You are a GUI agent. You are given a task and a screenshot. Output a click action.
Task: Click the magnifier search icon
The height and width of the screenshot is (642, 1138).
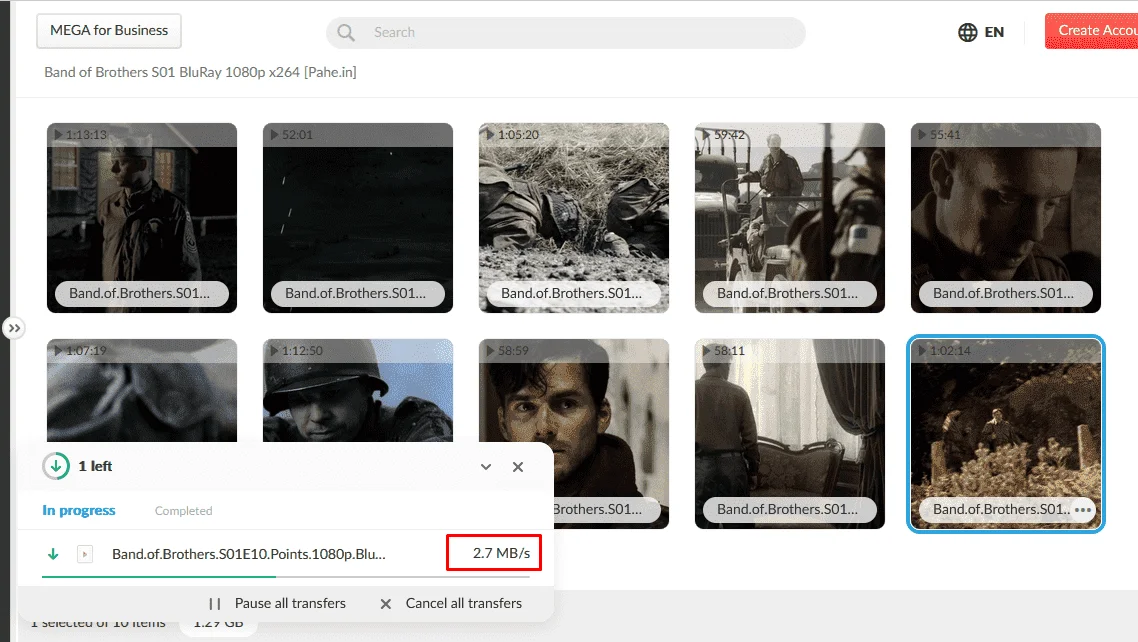click(346, 33)
